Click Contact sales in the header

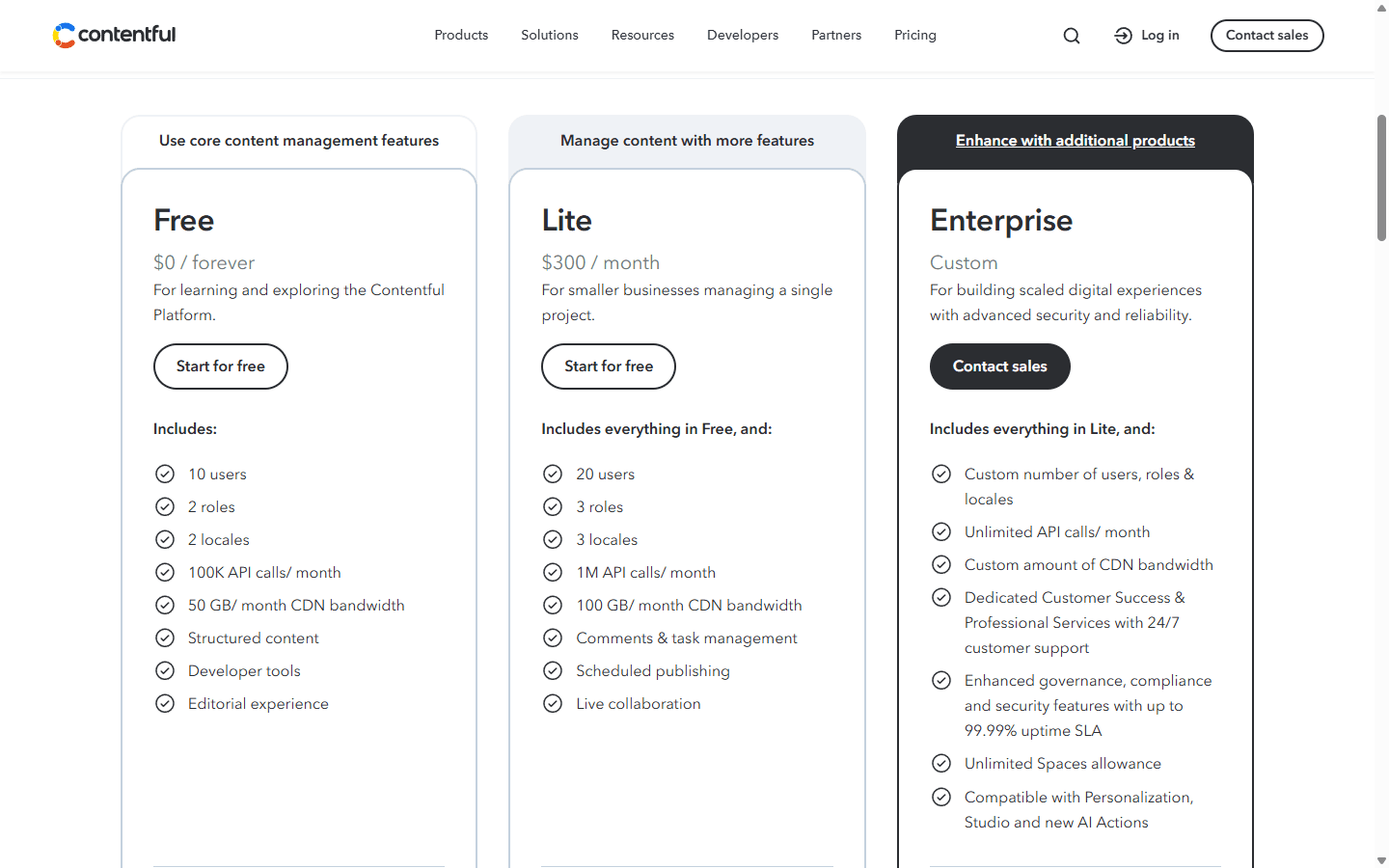tap(1267, 36)
